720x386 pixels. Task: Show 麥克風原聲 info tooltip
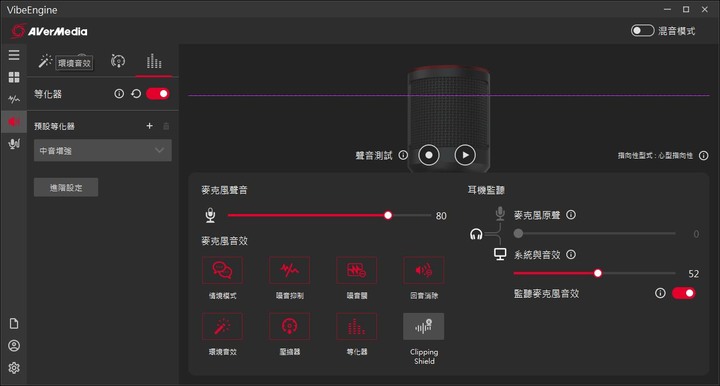point(571,215)
